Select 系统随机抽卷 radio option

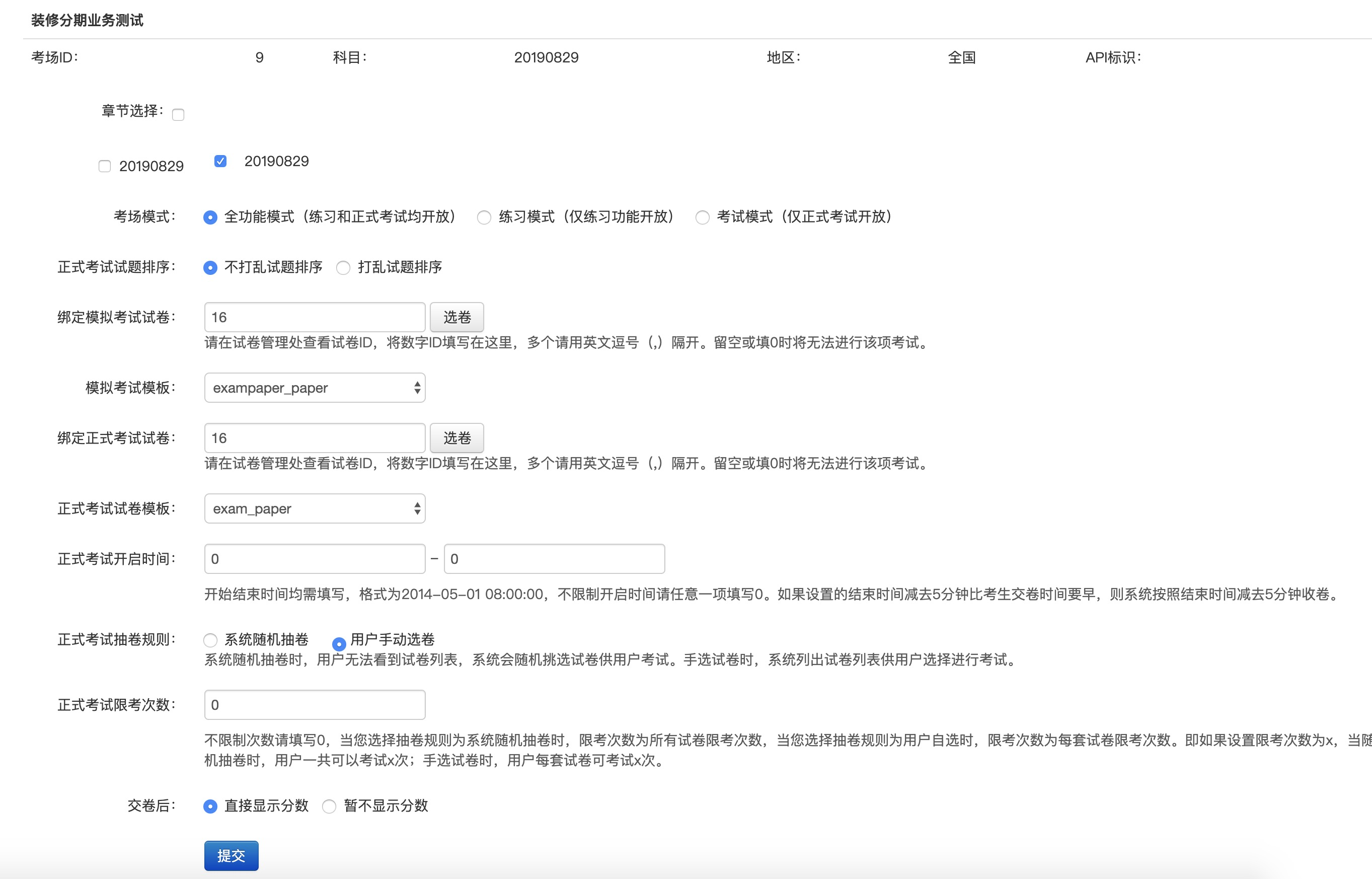pos(210,640)
